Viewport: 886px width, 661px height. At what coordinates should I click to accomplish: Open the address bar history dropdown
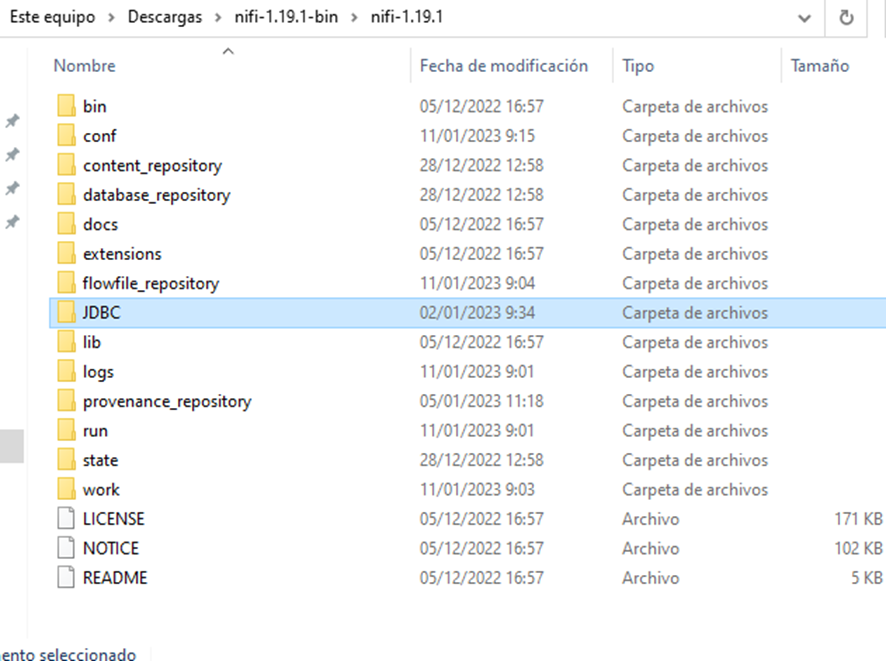804,18
